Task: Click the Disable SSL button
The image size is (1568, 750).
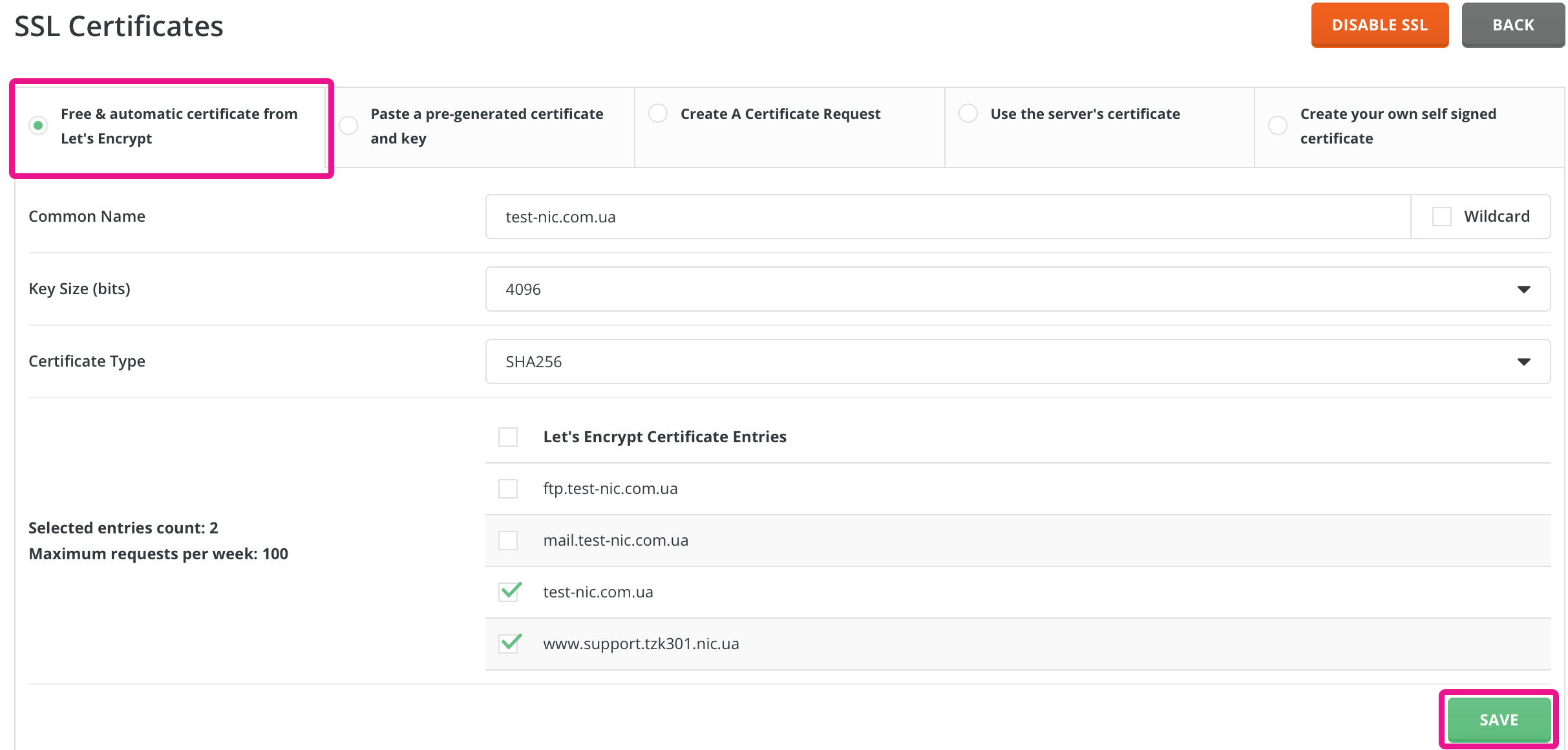Action: pos(1379,25)
